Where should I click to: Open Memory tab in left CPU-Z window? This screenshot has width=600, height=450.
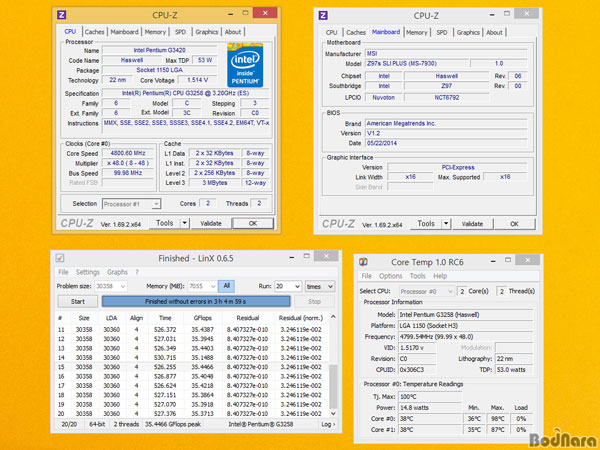click(x=155, y=32)
